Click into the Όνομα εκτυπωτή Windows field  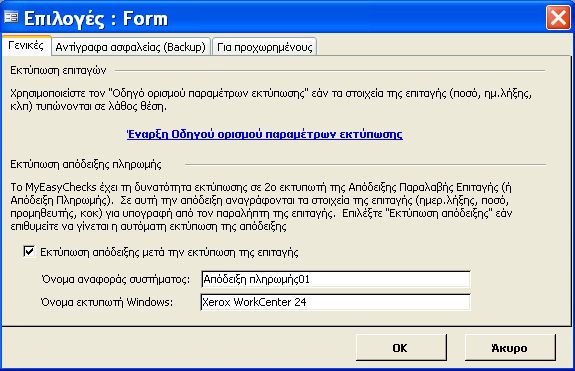[336, 302]
